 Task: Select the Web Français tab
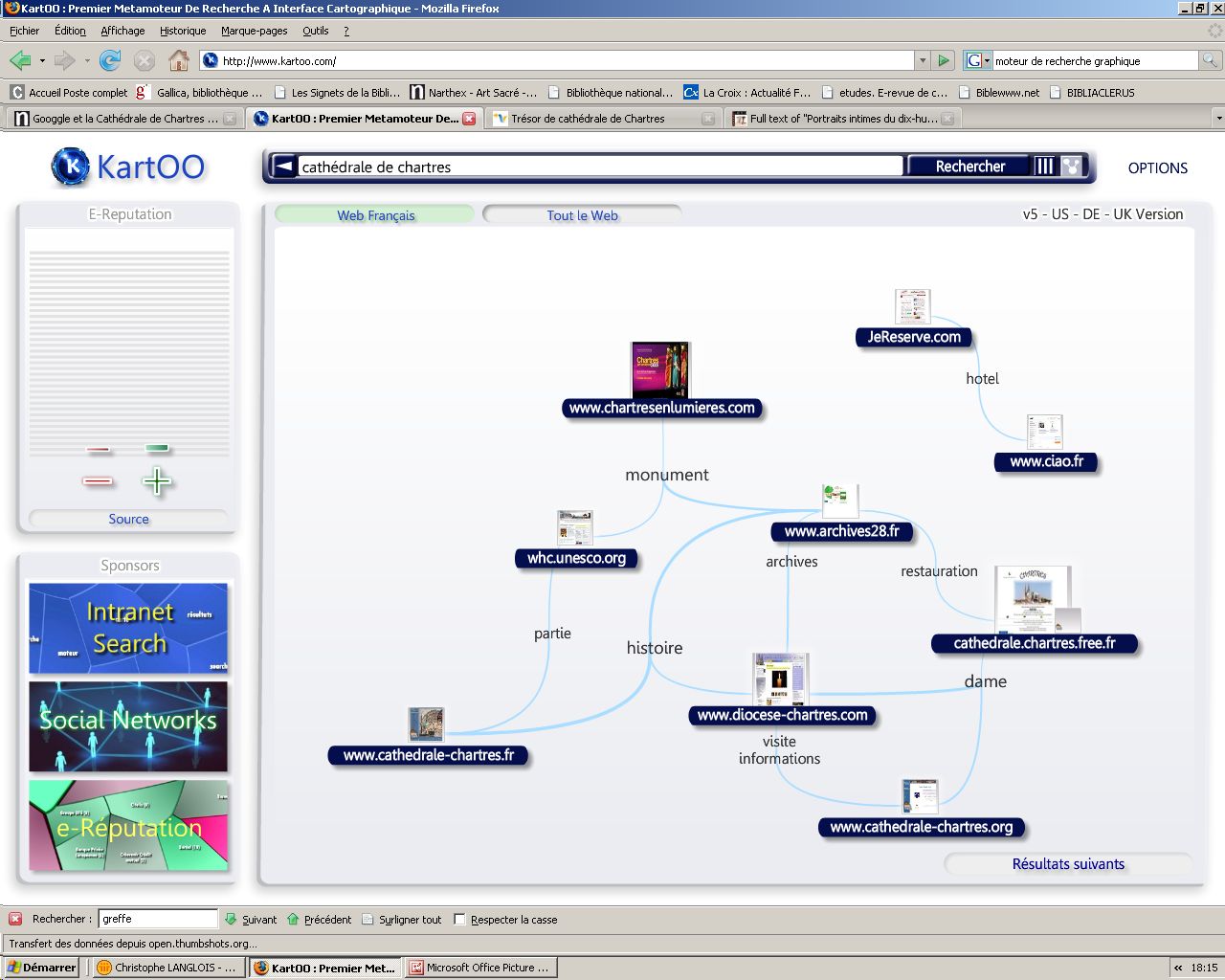pos(375,215)
